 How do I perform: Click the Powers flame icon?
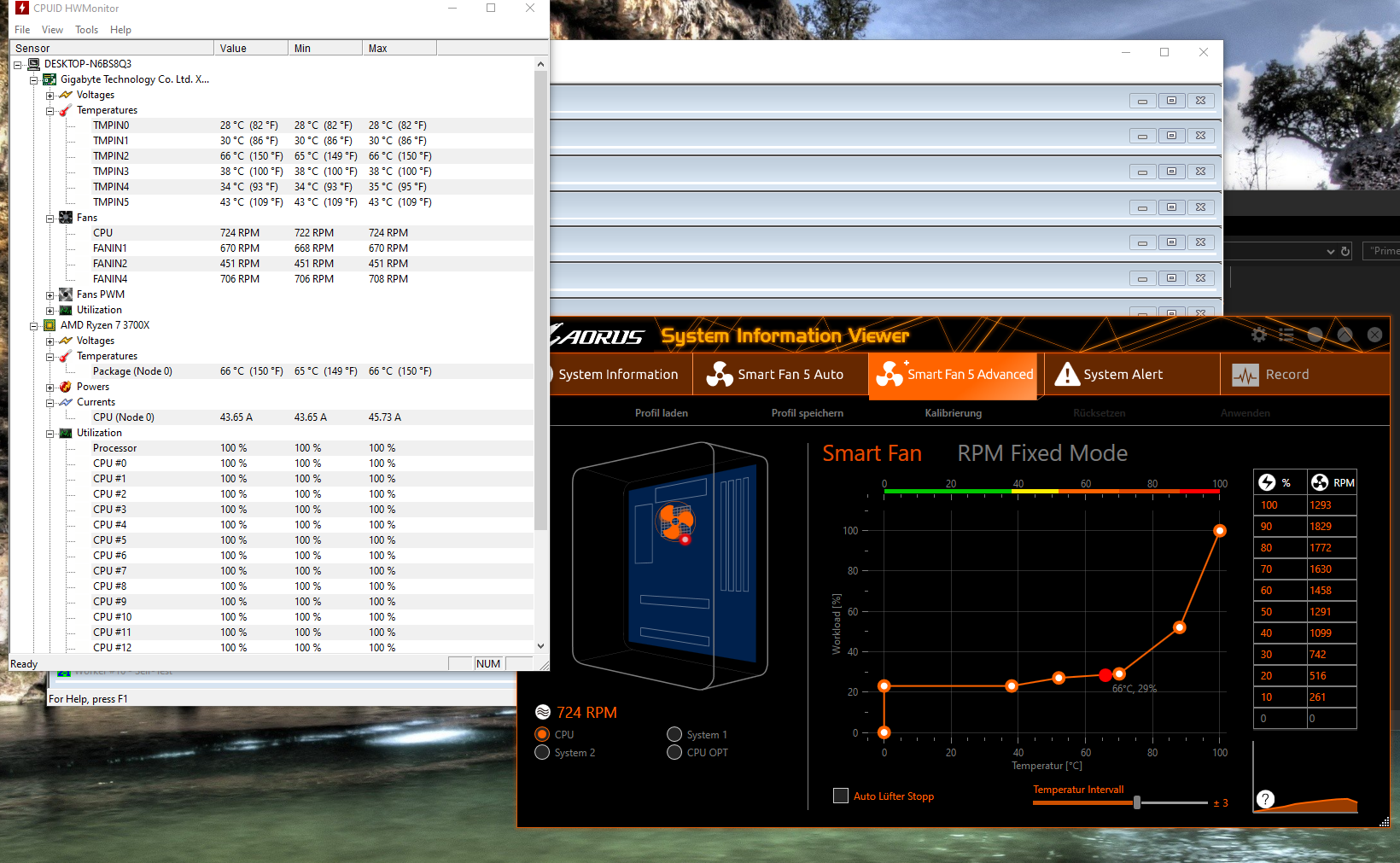tap(66, 387)
